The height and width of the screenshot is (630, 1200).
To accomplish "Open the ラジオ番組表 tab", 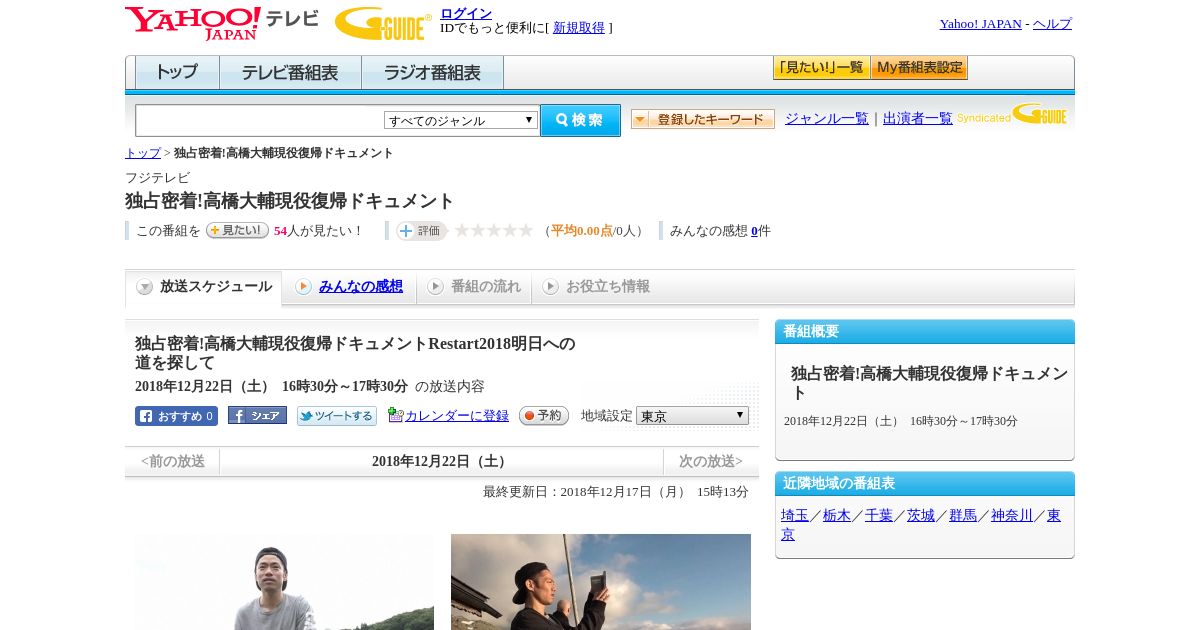I will 432,72.
